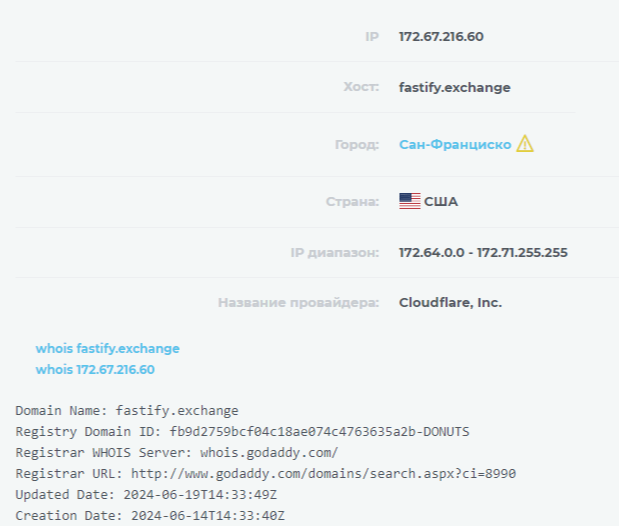Click the Город field label
This screenshot has width=619, height=526.
(357, 145)
